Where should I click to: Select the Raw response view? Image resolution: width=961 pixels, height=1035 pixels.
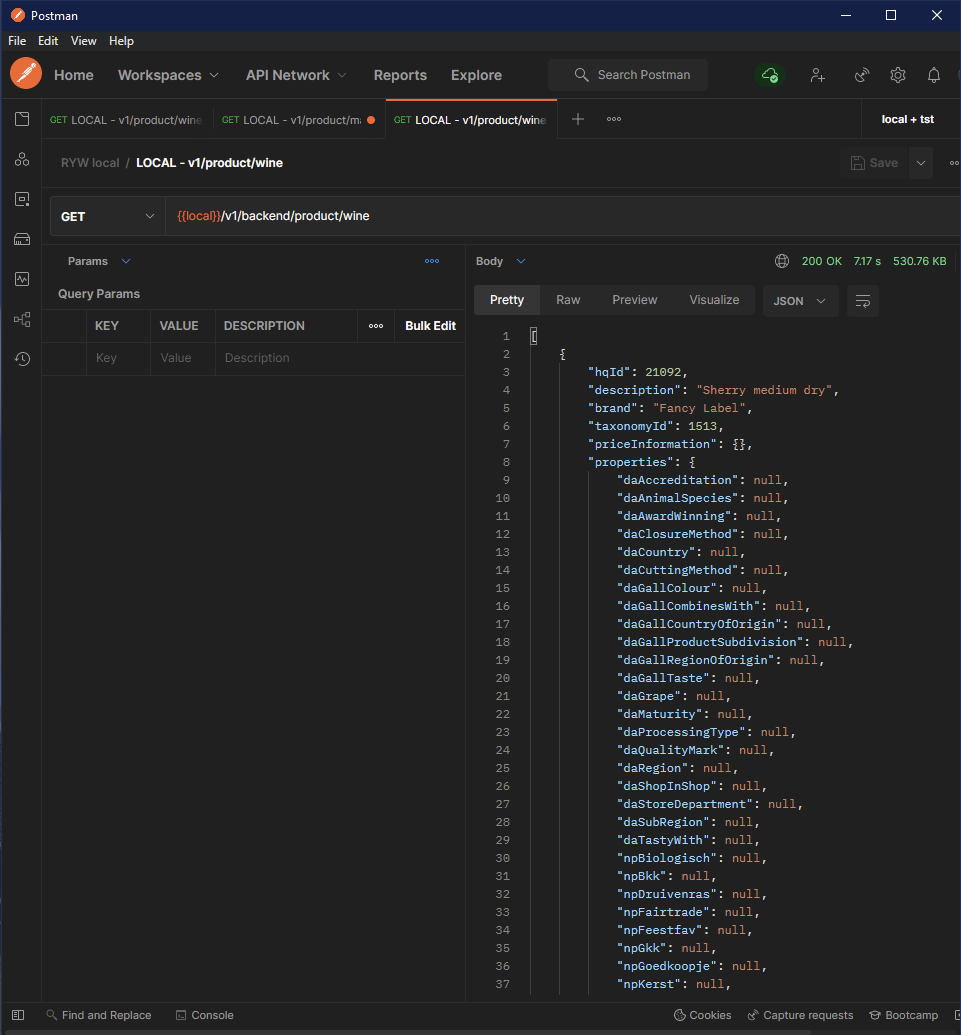pyautogui.click(x=568, y=300)
